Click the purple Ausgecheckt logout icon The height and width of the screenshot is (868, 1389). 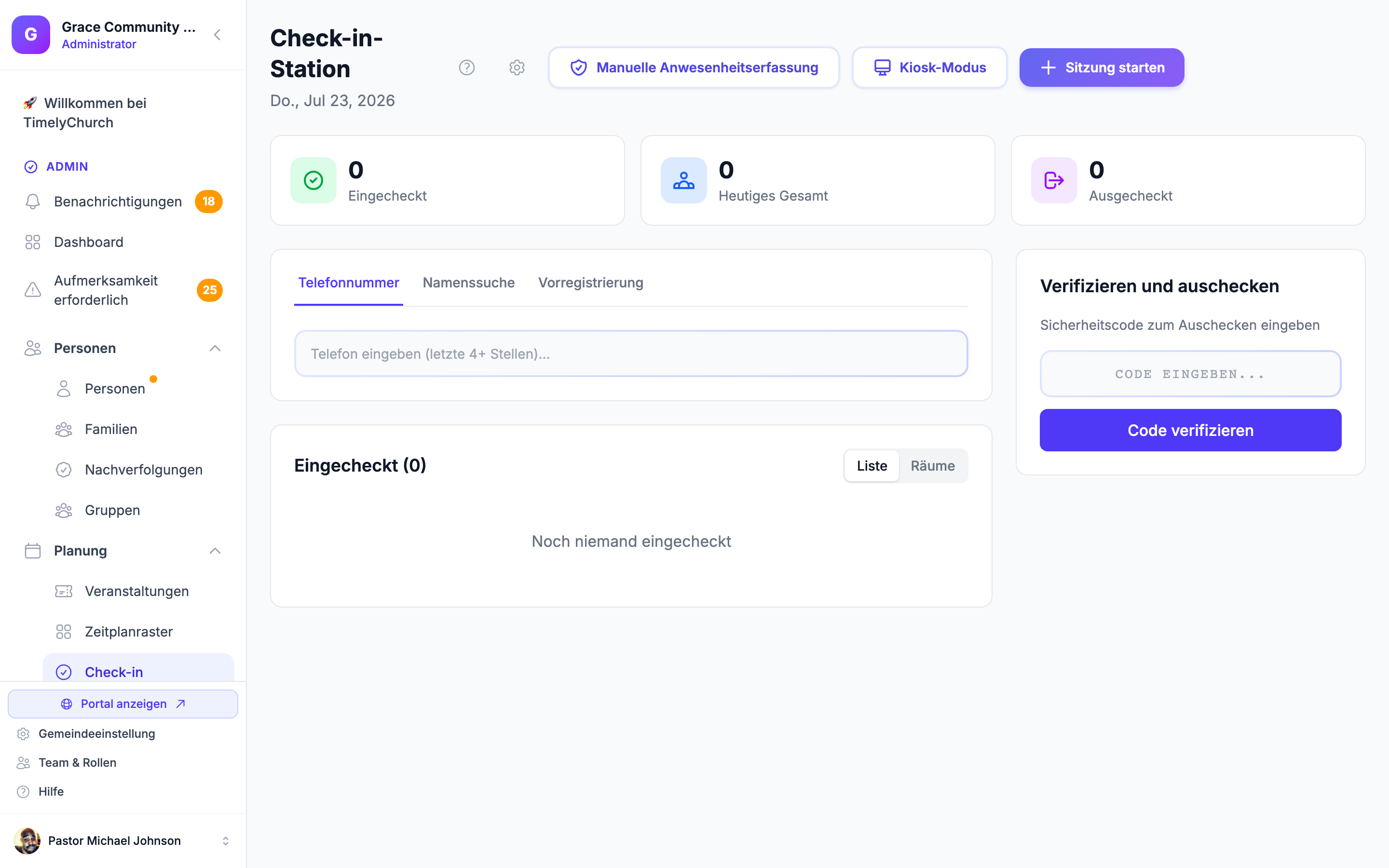[1054, 180]
